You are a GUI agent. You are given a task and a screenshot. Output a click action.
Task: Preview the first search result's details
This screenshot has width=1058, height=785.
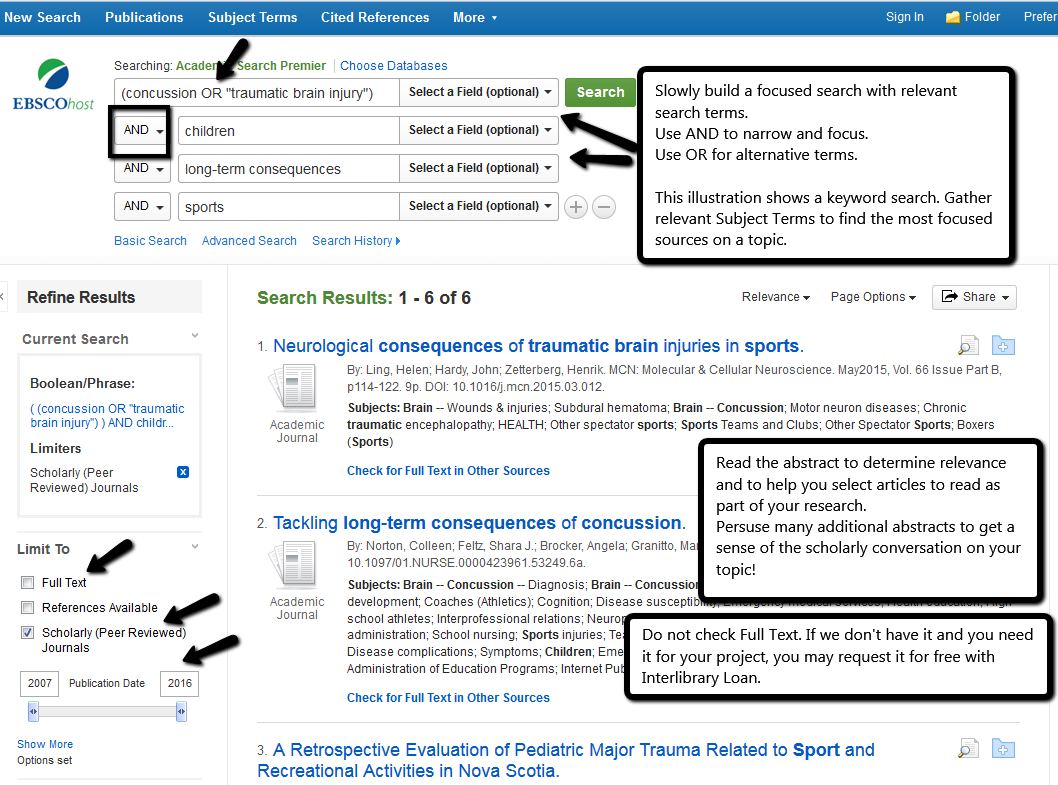966,344
